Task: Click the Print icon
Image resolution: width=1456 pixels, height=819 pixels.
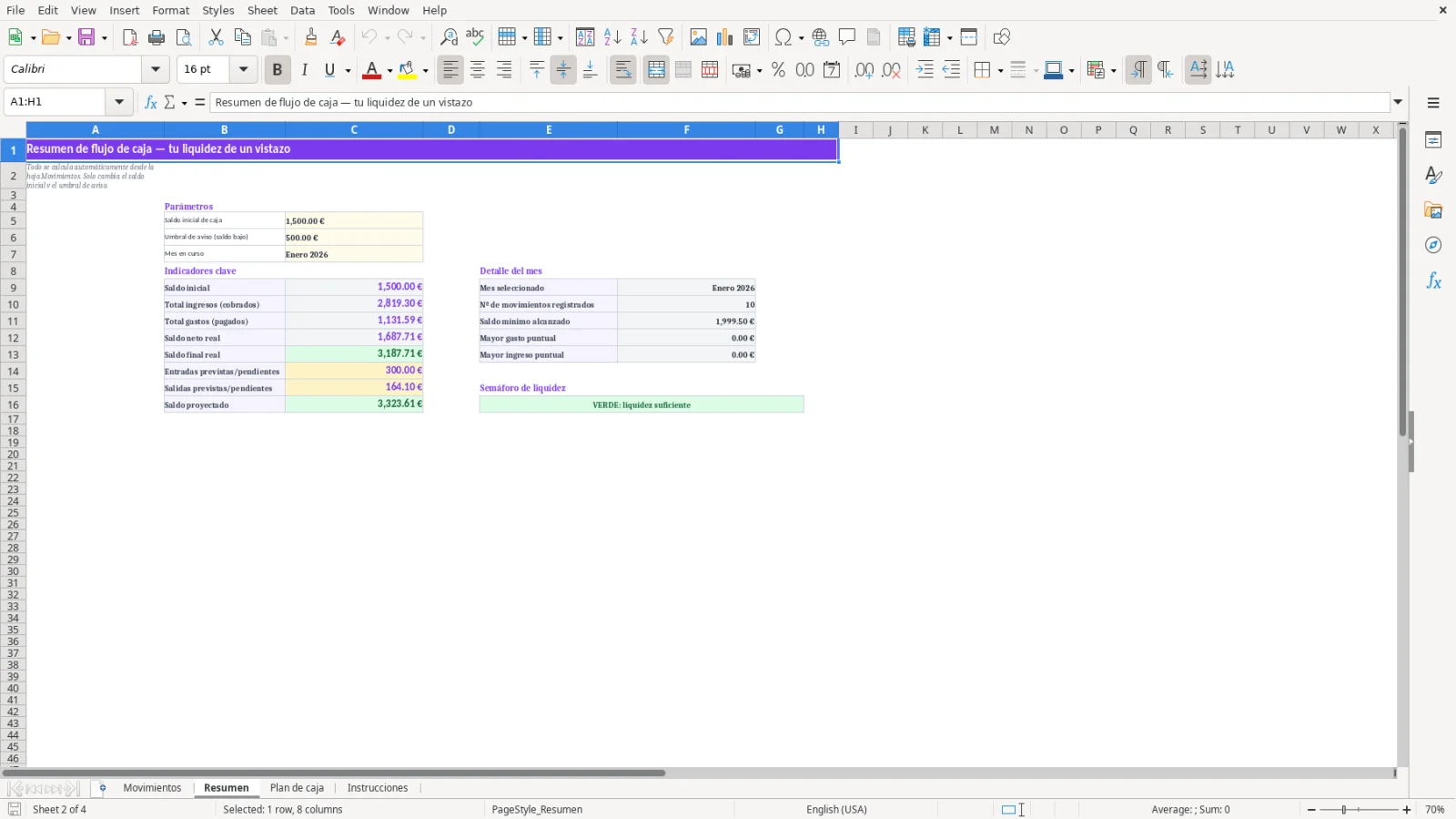Action: [157, 37]
